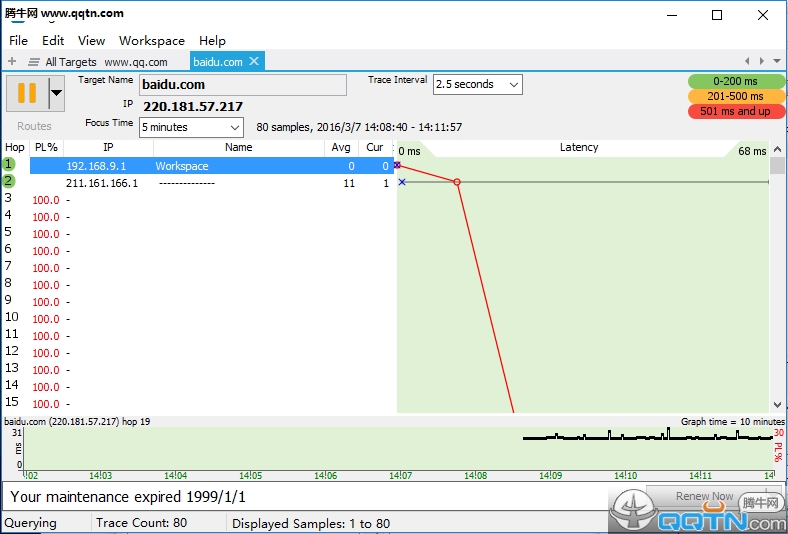The width and height of the screenshot is (788, 534).
Task: Click the Displayed Samples: 1 to 80 status
Action: tap(311, 523)
